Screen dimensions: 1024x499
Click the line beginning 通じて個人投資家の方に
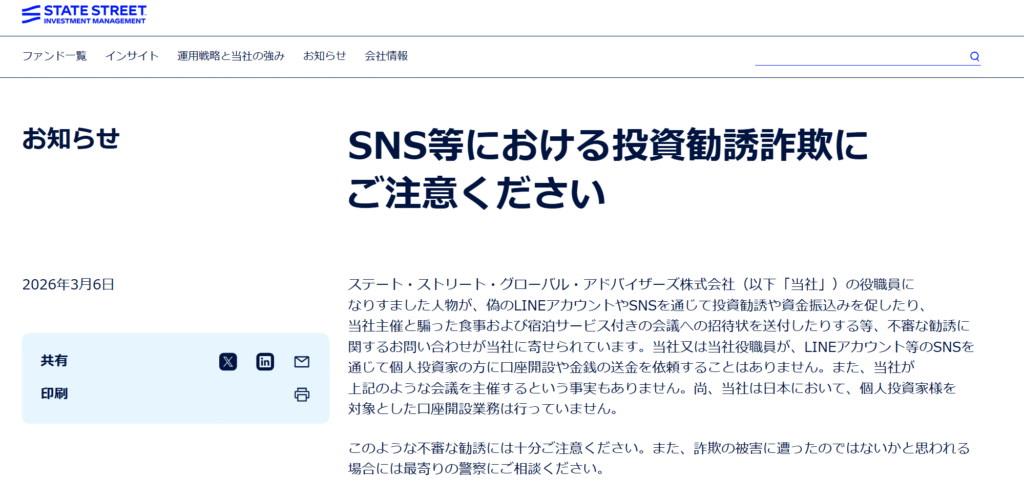[x=632, y=366]
